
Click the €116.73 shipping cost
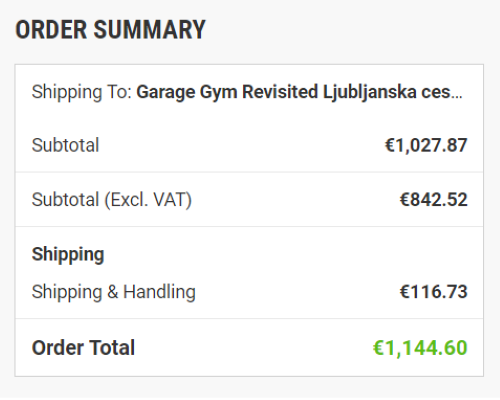coord(434,292)
